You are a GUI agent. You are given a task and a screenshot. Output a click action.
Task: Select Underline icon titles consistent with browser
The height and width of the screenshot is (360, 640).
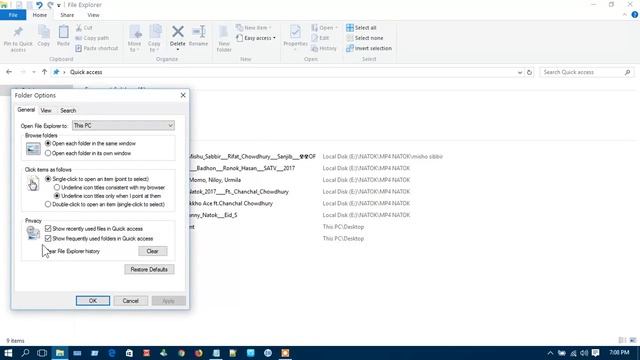(x=57, y=188)
